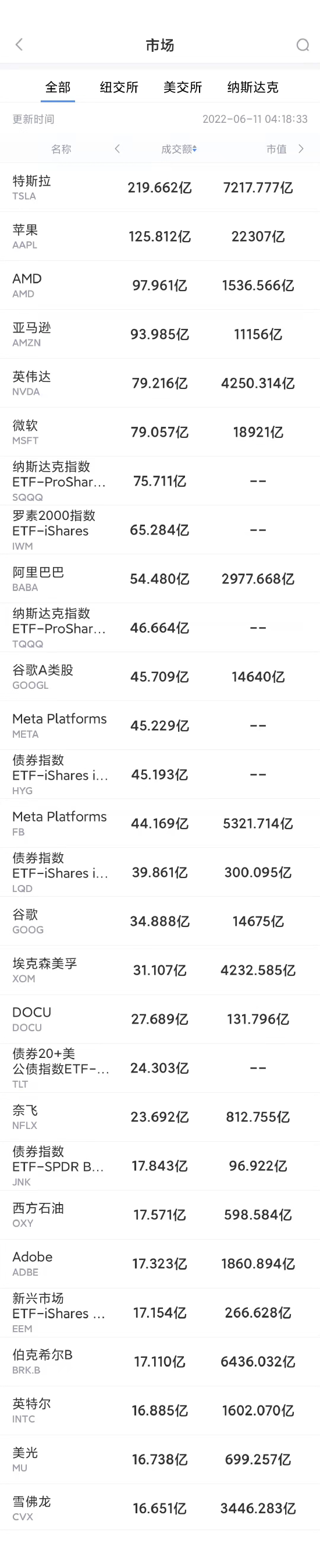Open the 奈飞 NFLX stock row
320x1568 pixels.
[x=160, y=1117]
